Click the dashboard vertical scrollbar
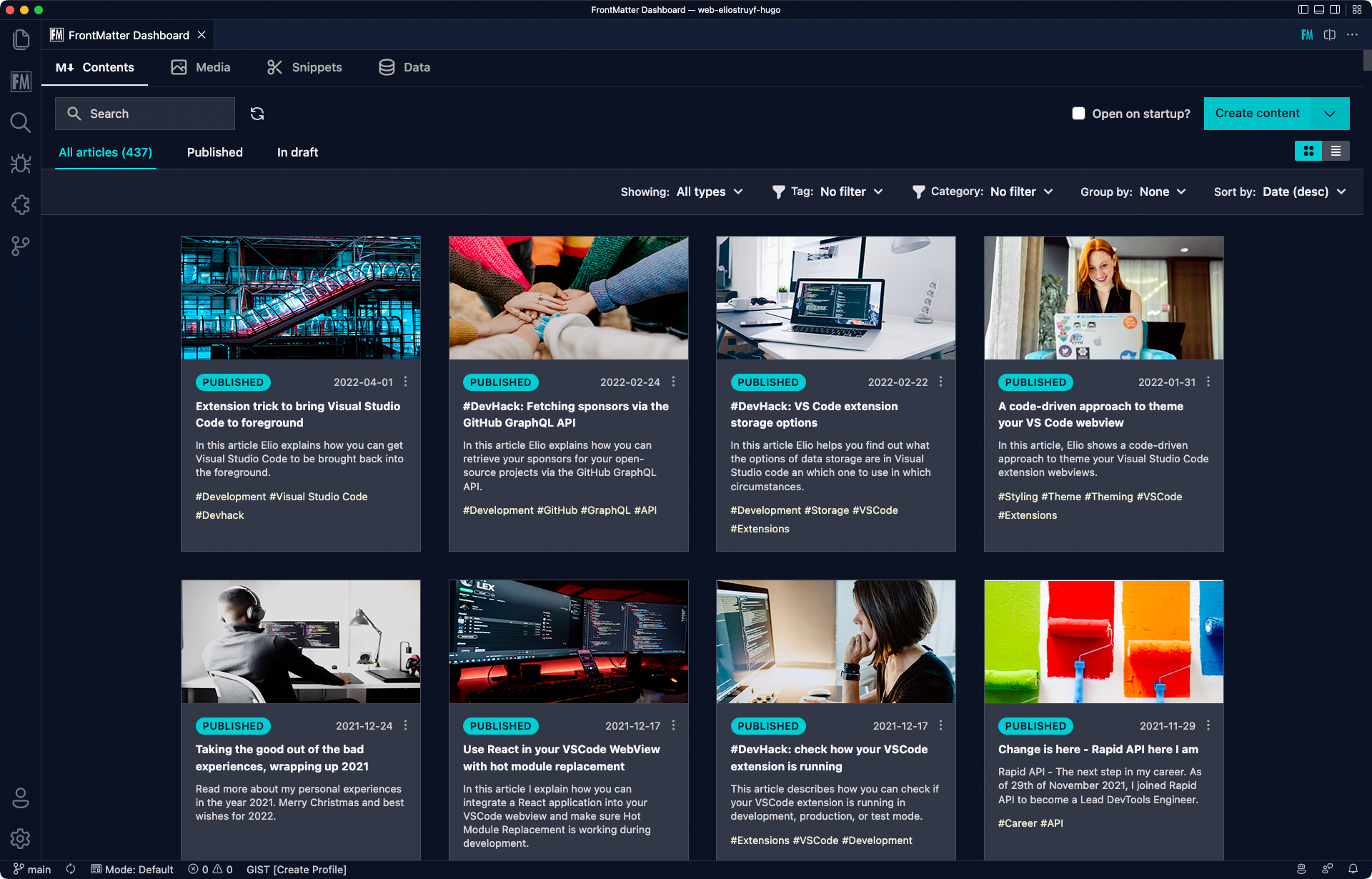This screenshot has height=879, width=1372. (1367, 61)
